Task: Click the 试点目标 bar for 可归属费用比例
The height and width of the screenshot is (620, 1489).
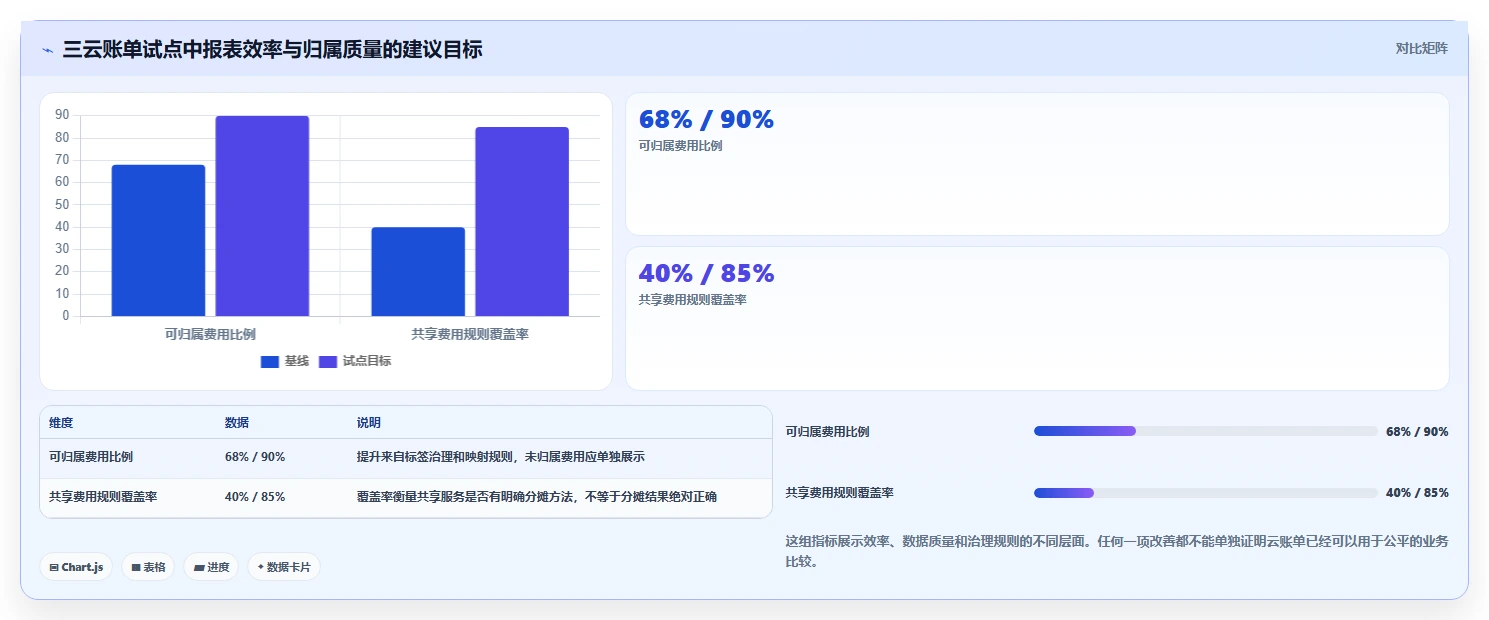Action: [262, 216]
